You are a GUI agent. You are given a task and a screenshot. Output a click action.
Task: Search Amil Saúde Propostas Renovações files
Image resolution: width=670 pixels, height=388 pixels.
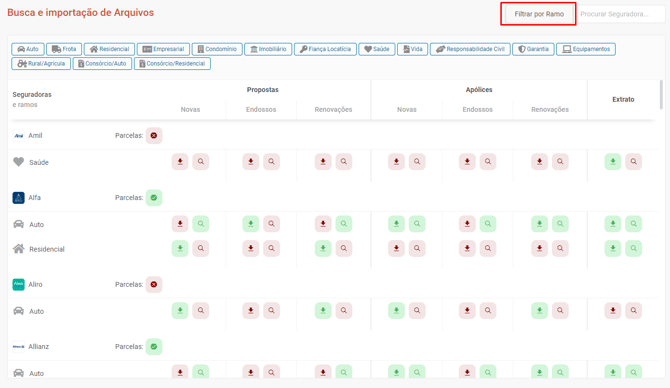pos(344,162)
